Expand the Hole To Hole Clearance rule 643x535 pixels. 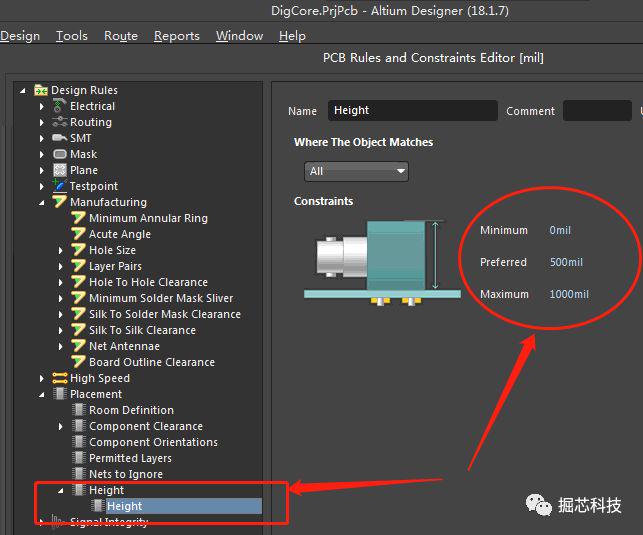pyautogui.click(x=61, y=282)
